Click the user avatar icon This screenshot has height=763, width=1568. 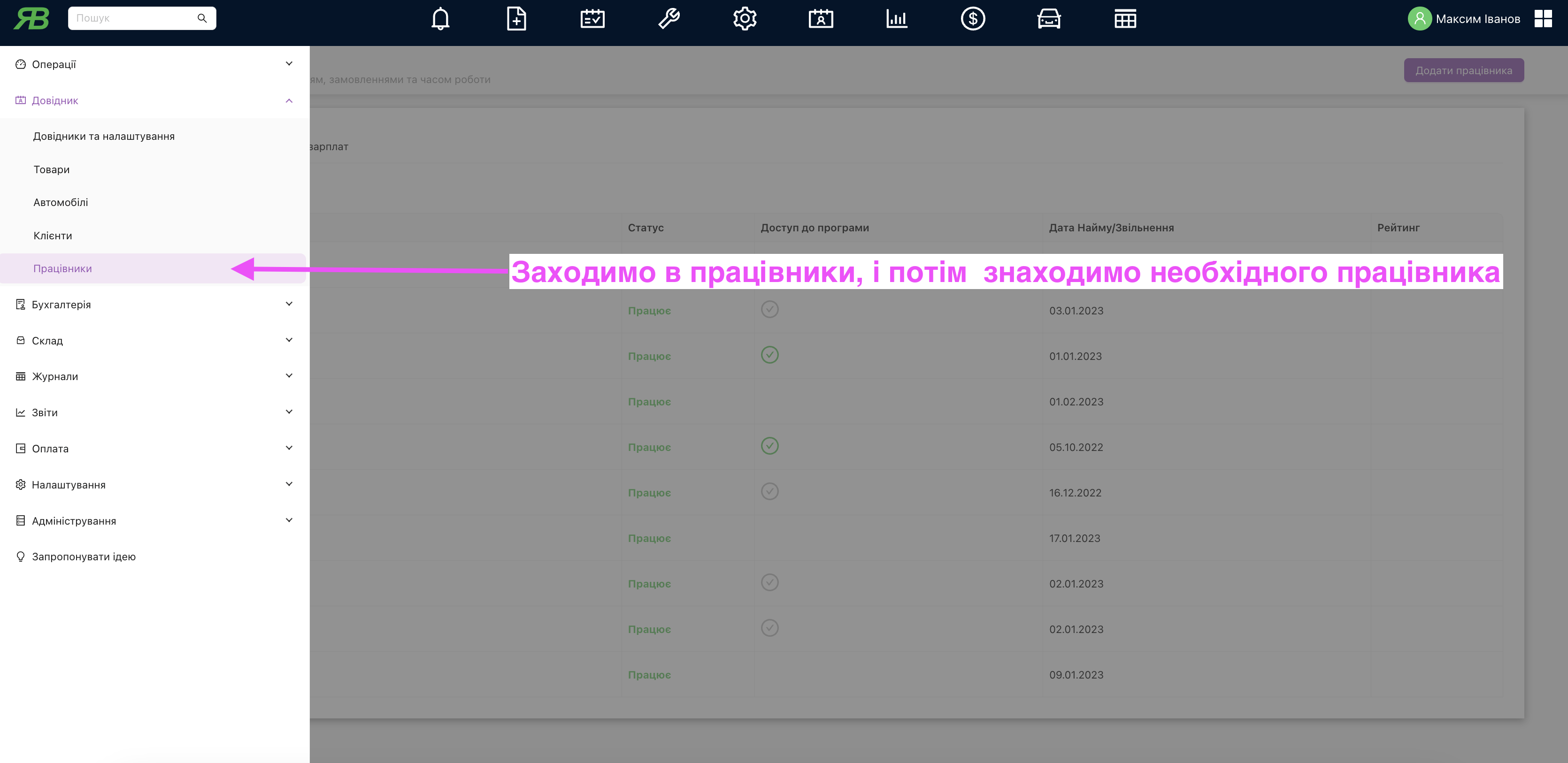coord(1420,18)
